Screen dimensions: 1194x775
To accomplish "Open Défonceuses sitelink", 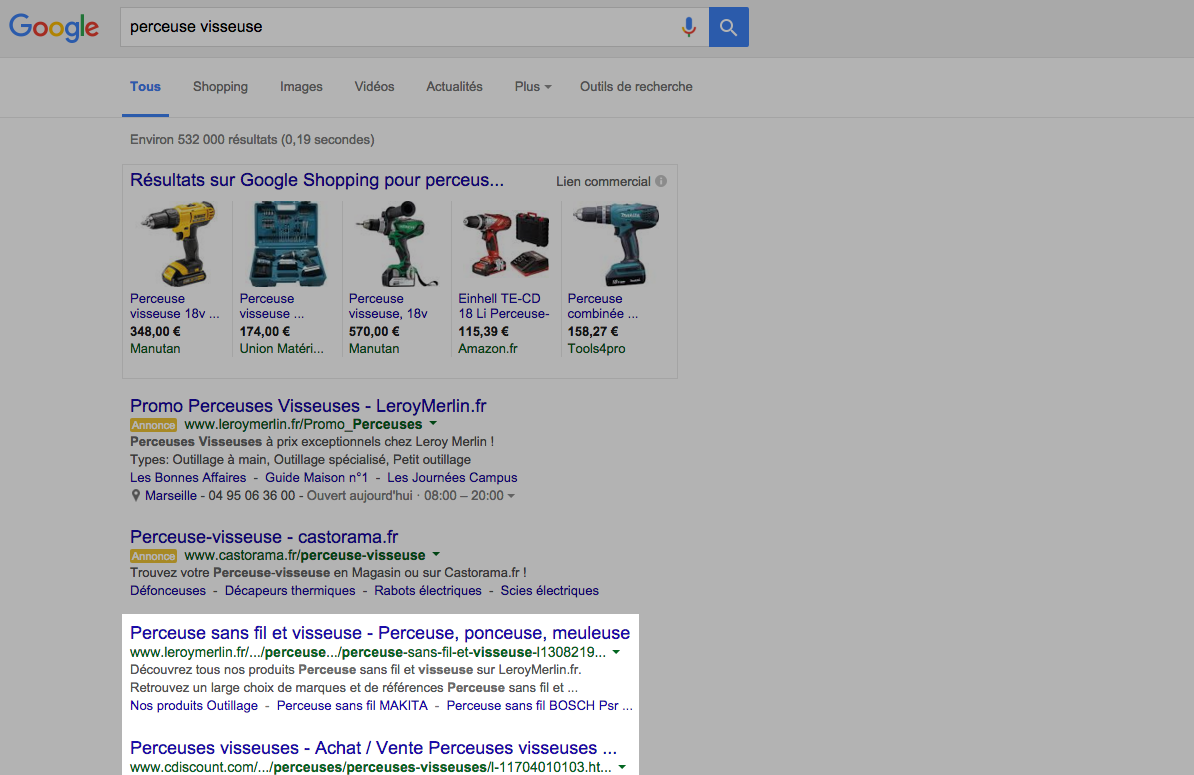I will [168, 591].
